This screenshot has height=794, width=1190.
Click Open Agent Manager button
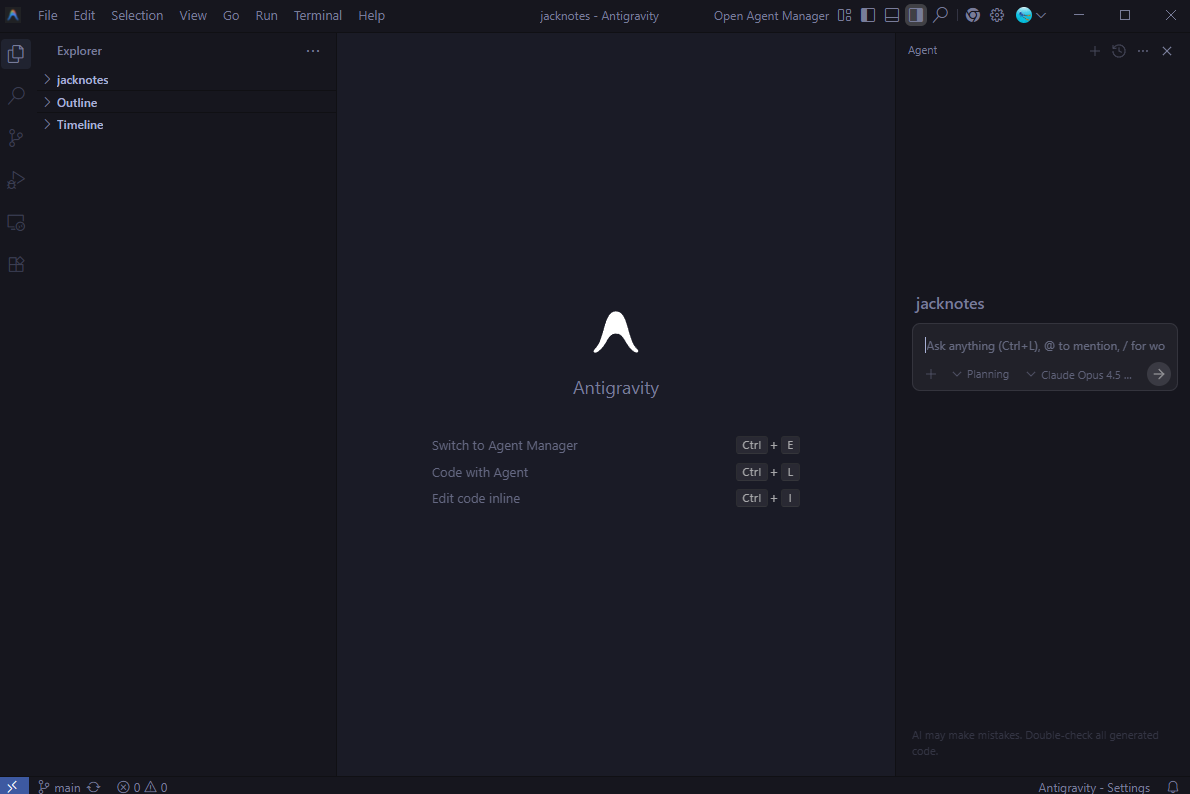771,15
